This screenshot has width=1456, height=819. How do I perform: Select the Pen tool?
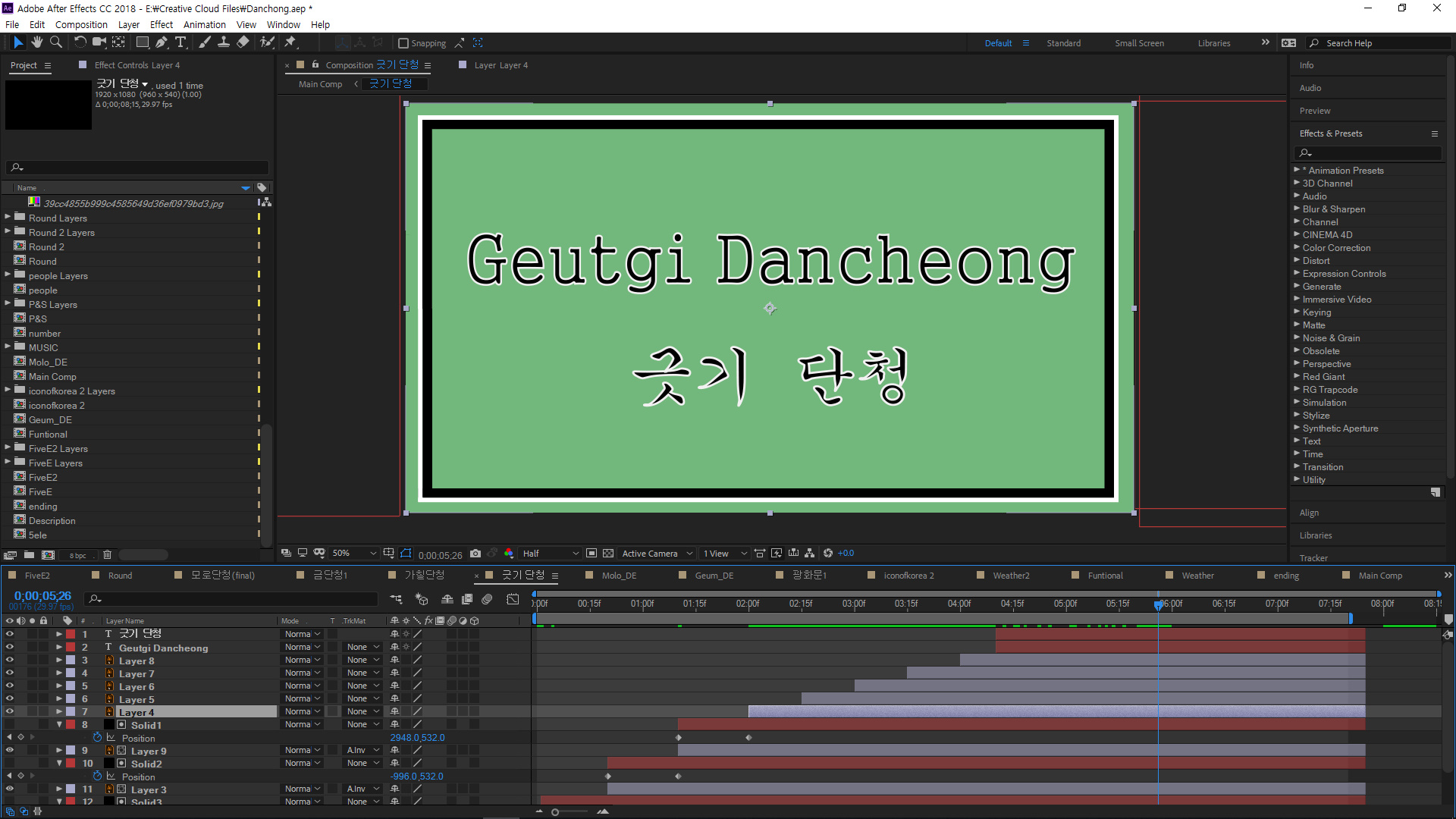click(161, 42)
